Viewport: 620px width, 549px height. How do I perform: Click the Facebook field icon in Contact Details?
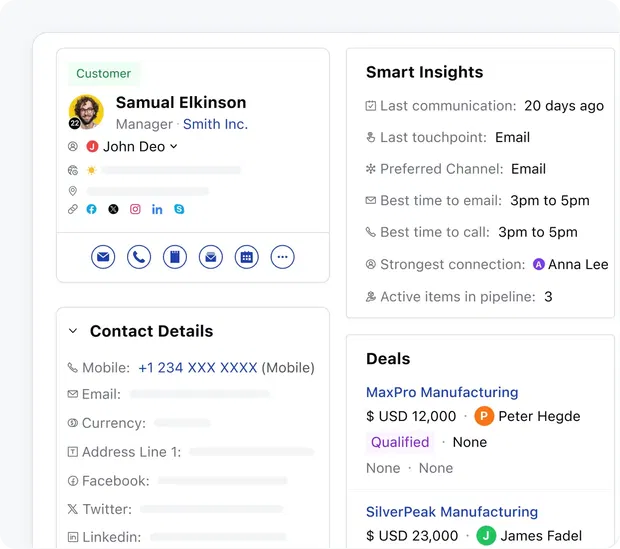pyautogui.click(x=73, y=481)
